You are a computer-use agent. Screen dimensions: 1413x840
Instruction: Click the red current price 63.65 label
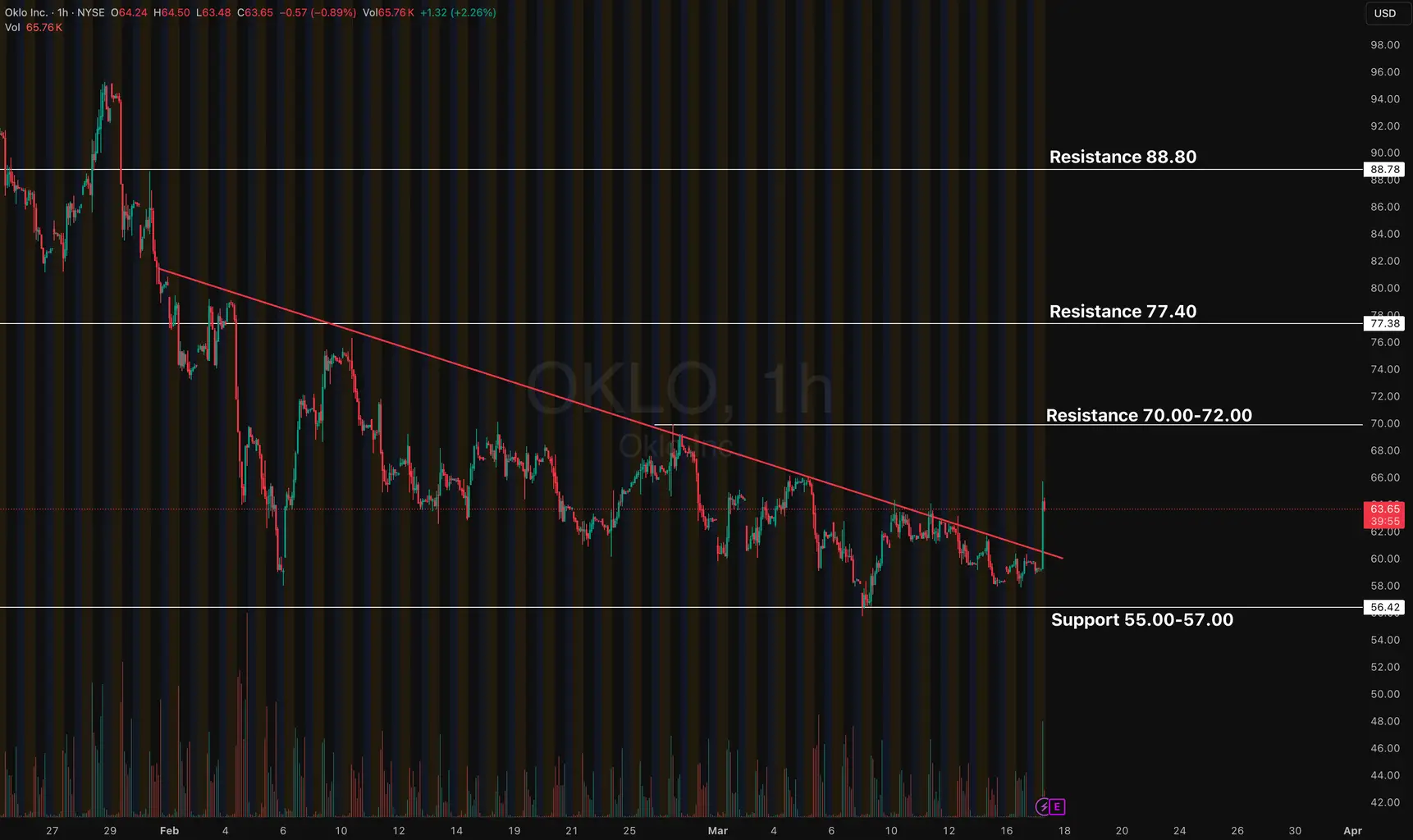pyautogui.click(x=1384, y=509)
